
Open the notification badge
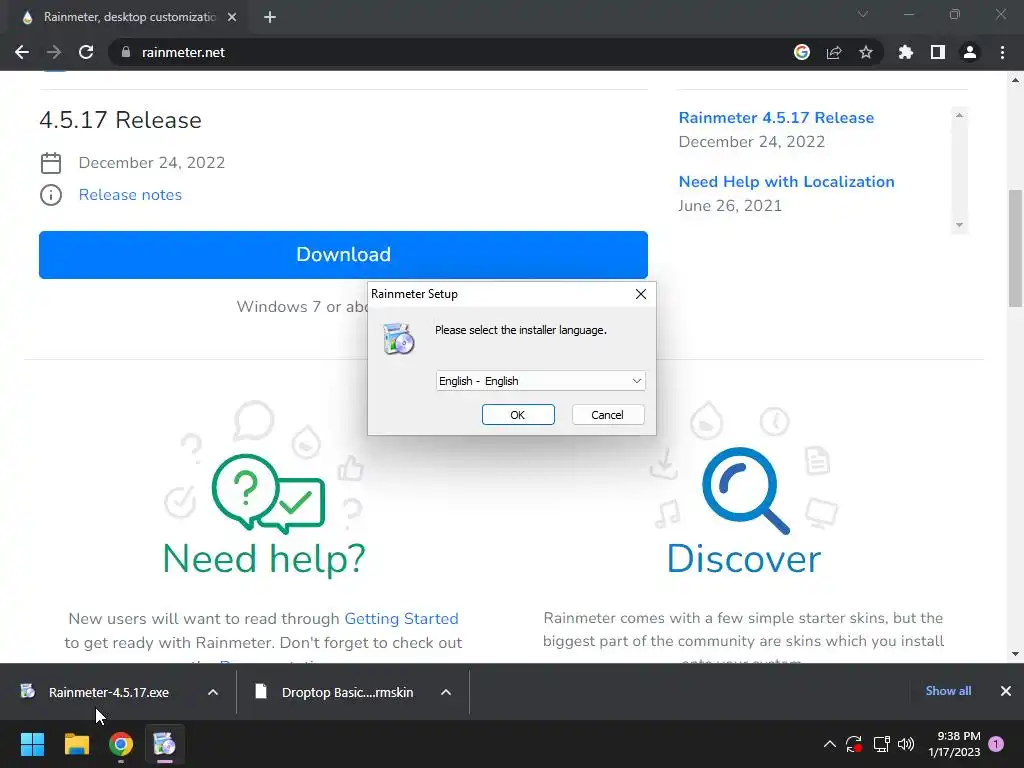click(996, 743)
